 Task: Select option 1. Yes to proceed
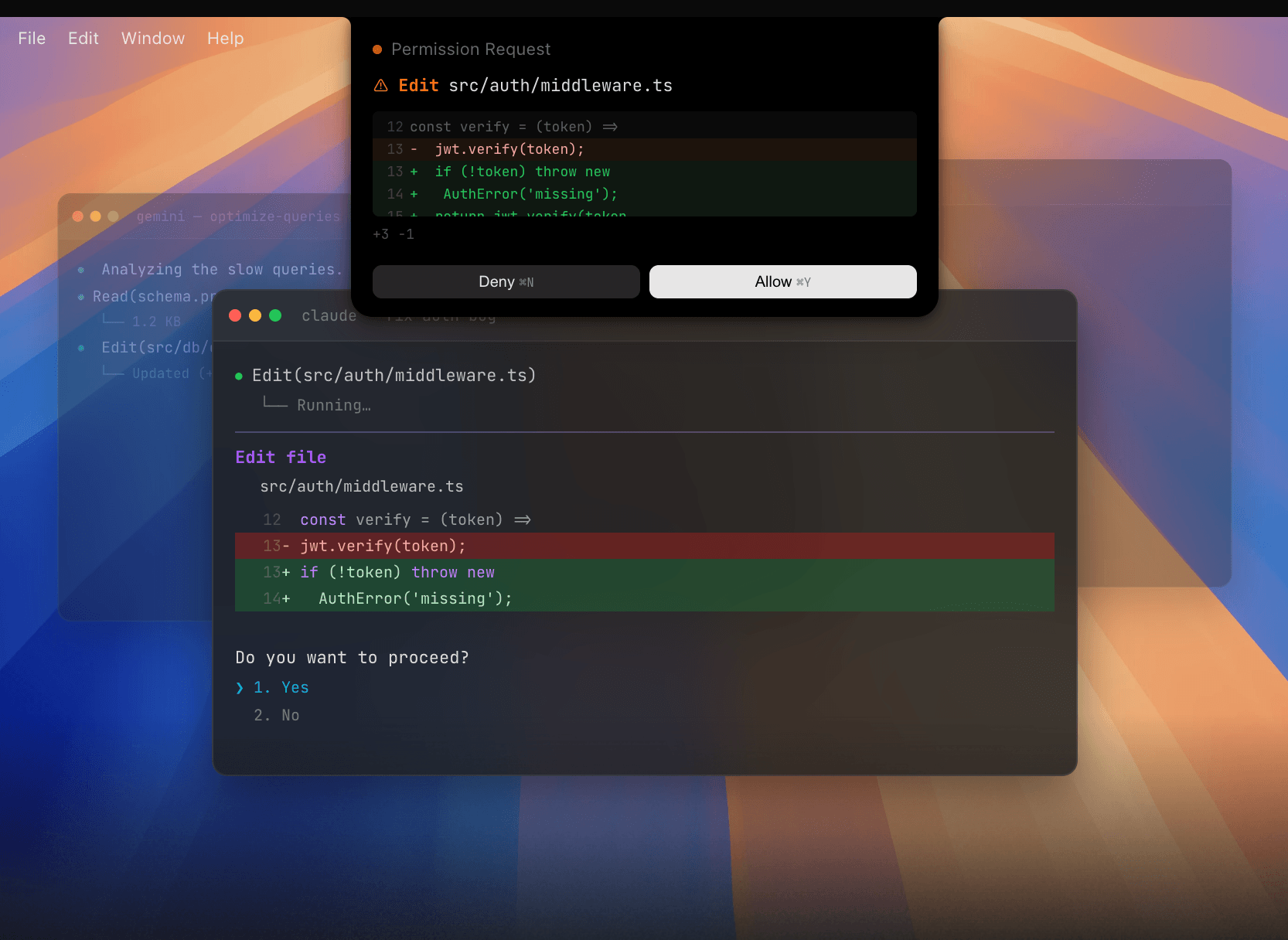pos(281,688)
